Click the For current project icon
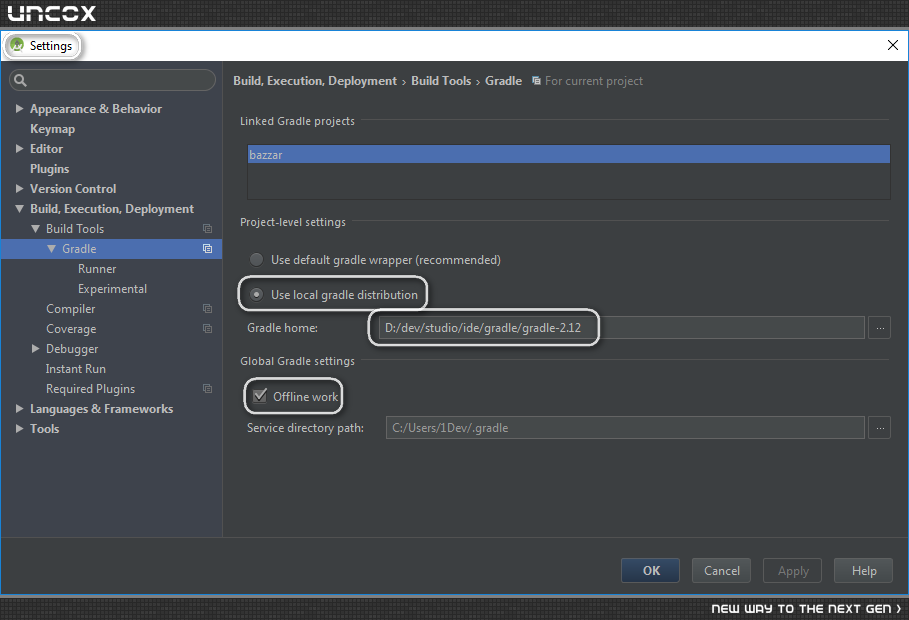The image size is (909, 620). pyautogui.click(x=536, y=81)
